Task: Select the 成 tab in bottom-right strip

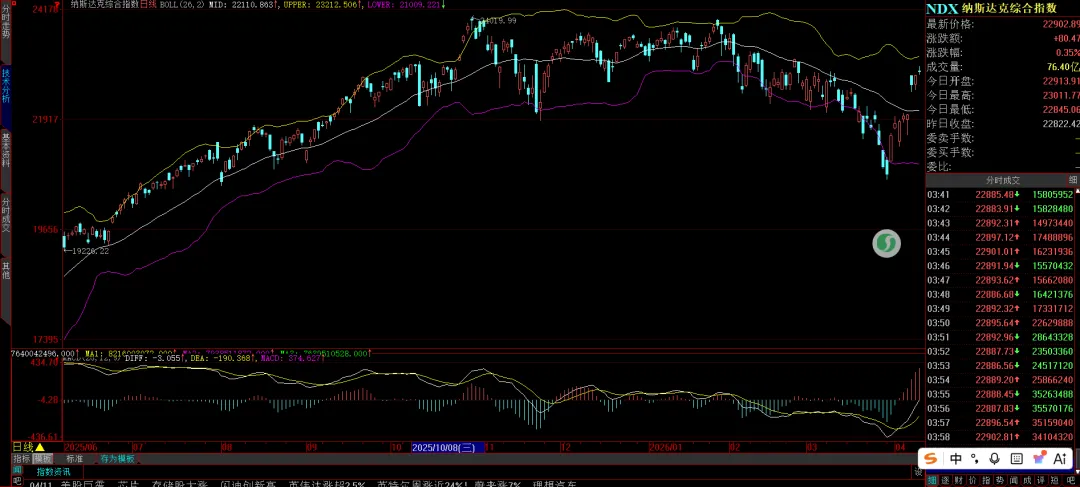Action: click(1026, 480)
